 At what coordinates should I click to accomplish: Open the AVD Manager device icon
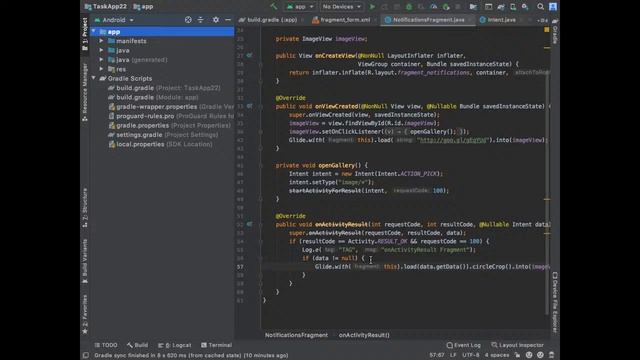513,7
